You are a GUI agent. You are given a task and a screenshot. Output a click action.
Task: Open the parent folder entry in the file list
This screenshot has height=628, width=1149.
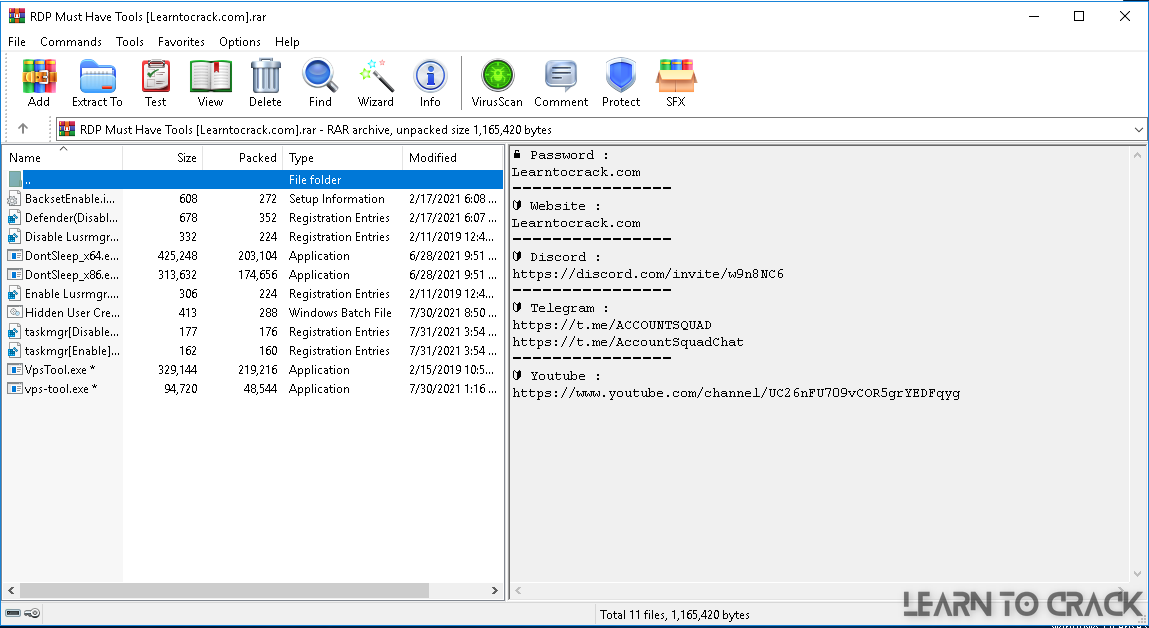point(60,179)
